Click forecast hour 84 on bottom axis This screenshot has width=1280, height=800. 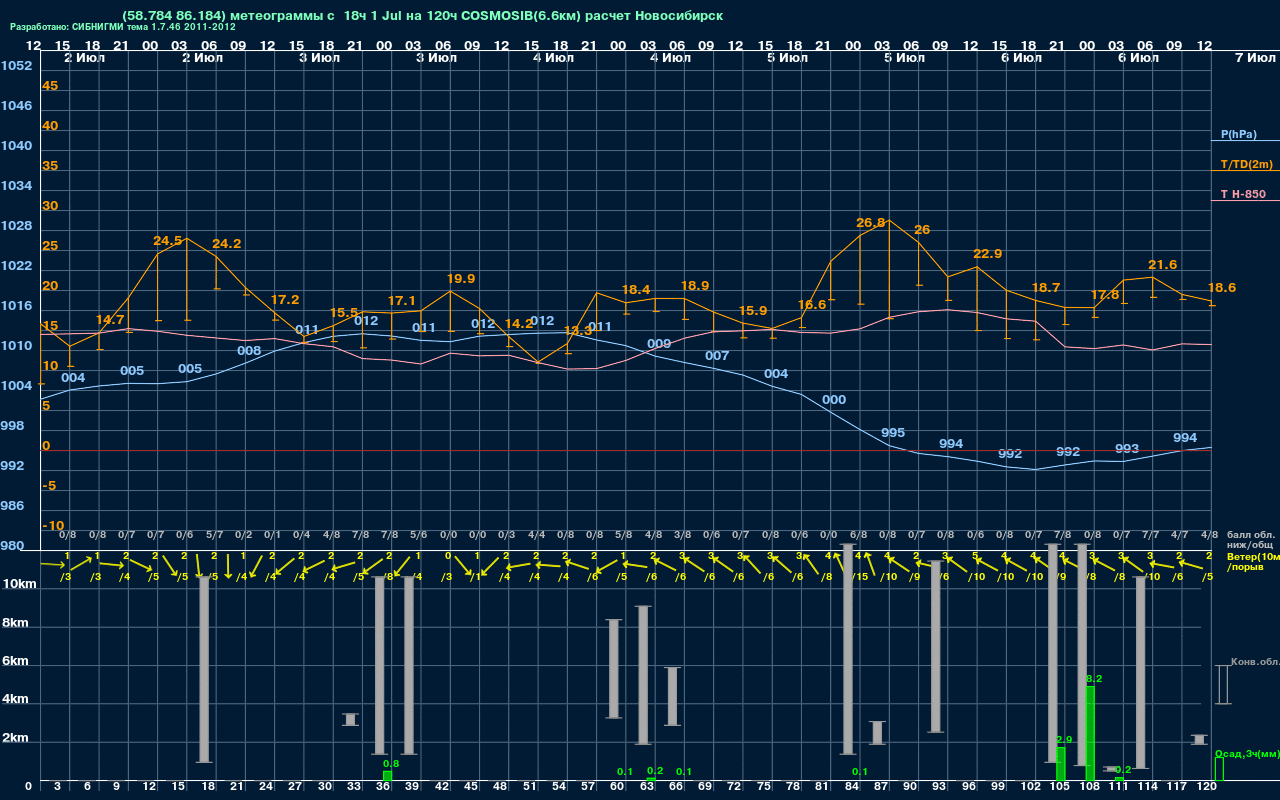click(851, 787)
